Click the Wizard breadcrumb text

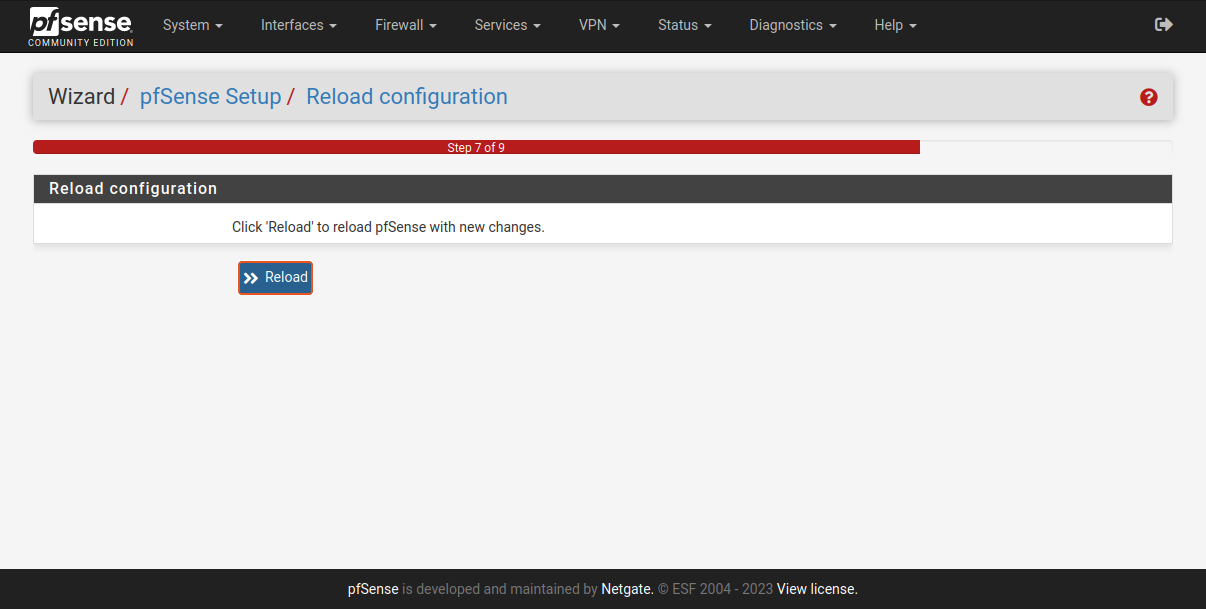click(82, 97)
